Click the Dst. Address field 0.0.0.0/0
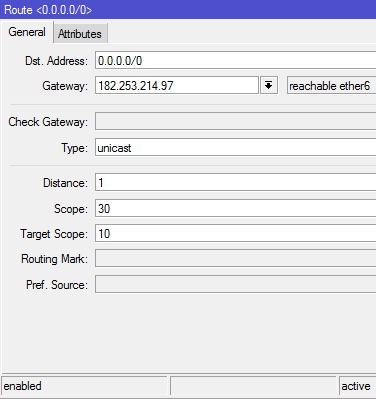376x399 pixels. pyautogui.click(x=235, y=60)
